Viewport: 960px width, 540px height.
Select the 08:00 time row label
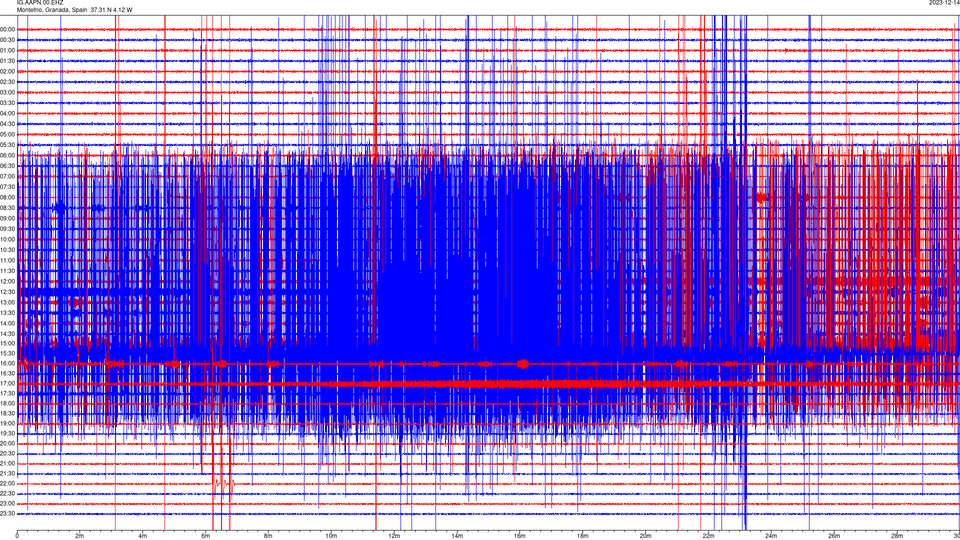point(7,197)
